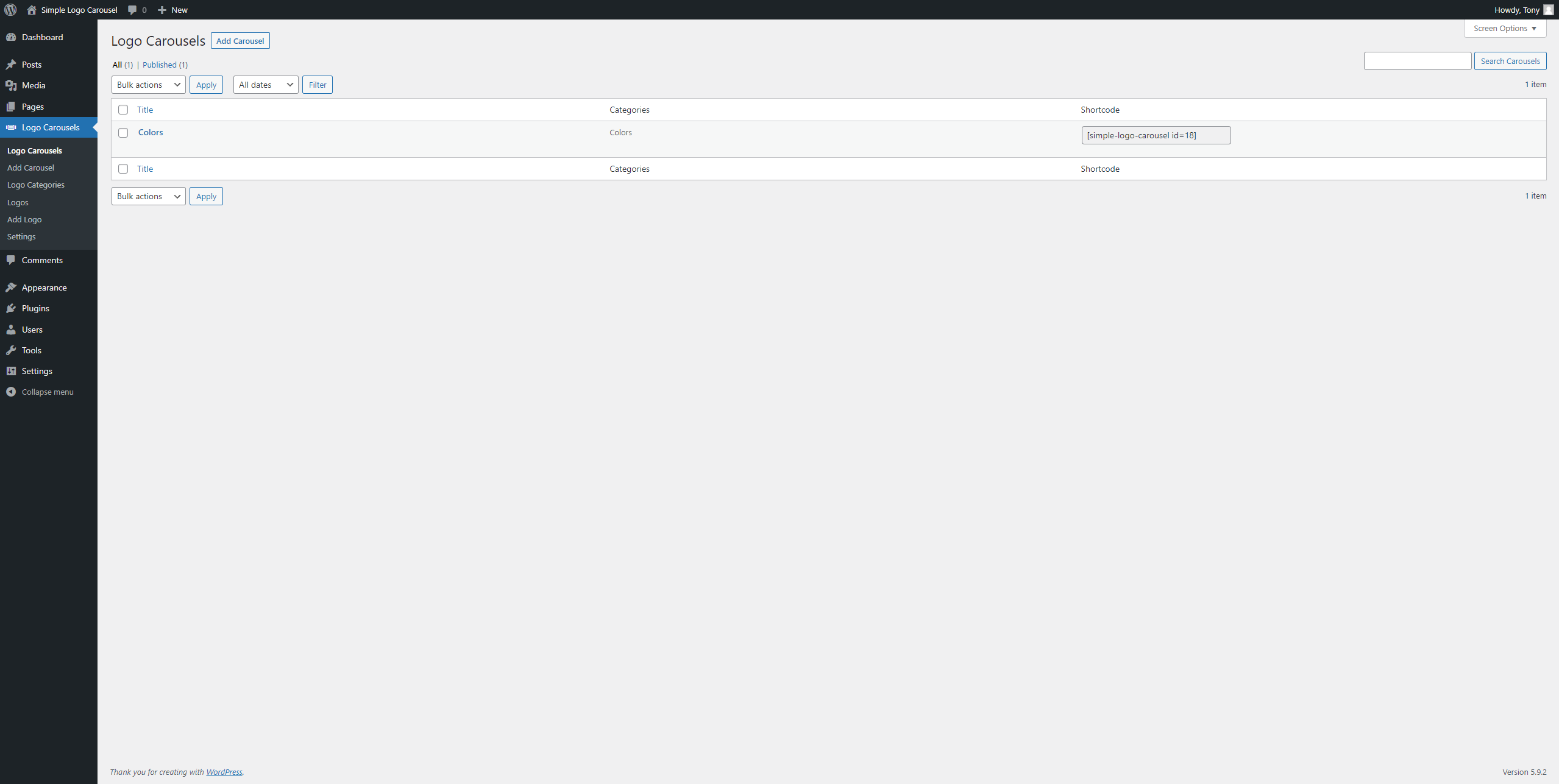Check the select-all box in table header
1559x784 pixels.
click(x=123, y=110)
